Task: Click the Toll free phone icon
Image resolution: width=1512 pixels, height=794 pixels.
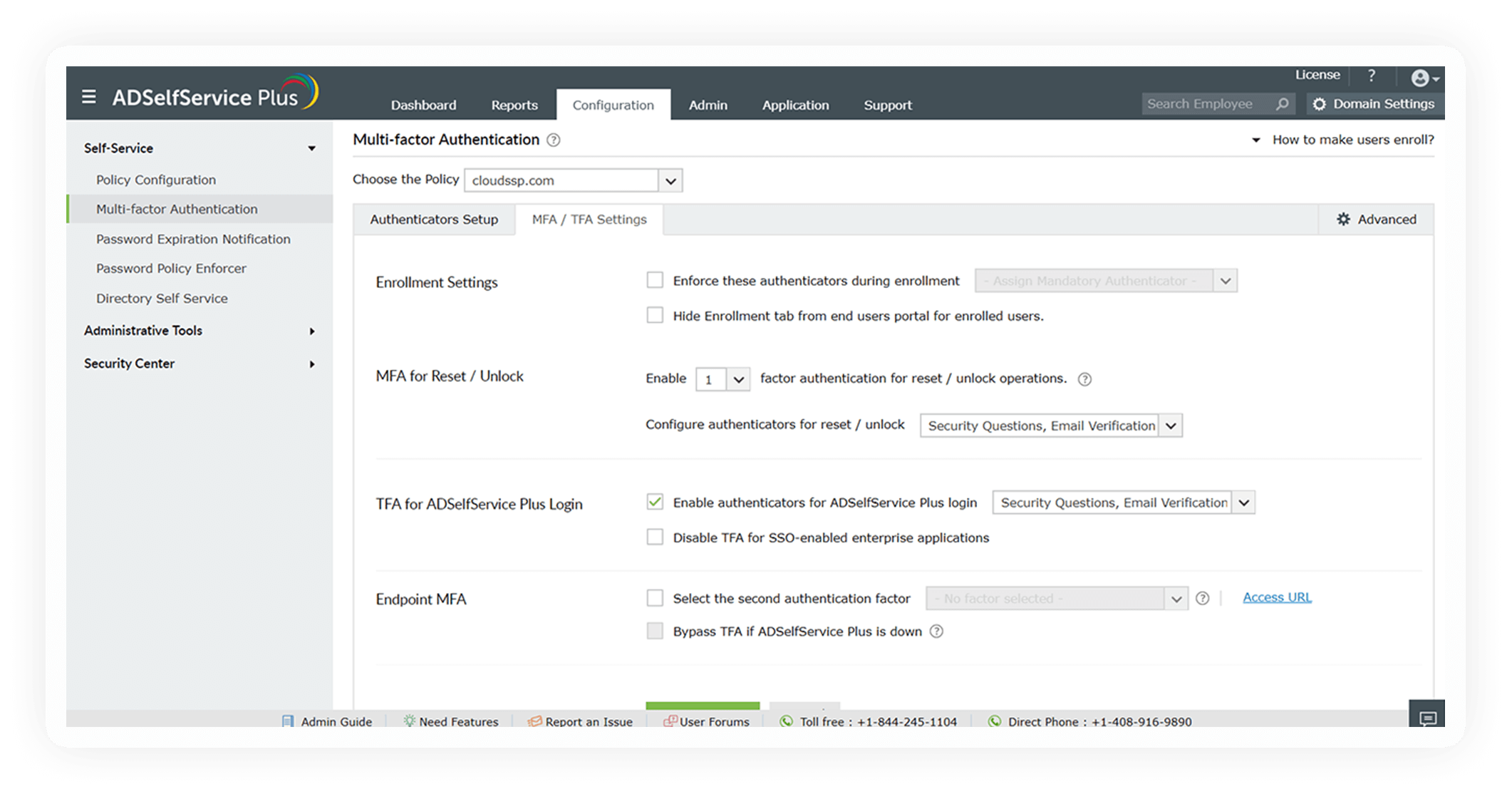Action: tap(786, 721)
